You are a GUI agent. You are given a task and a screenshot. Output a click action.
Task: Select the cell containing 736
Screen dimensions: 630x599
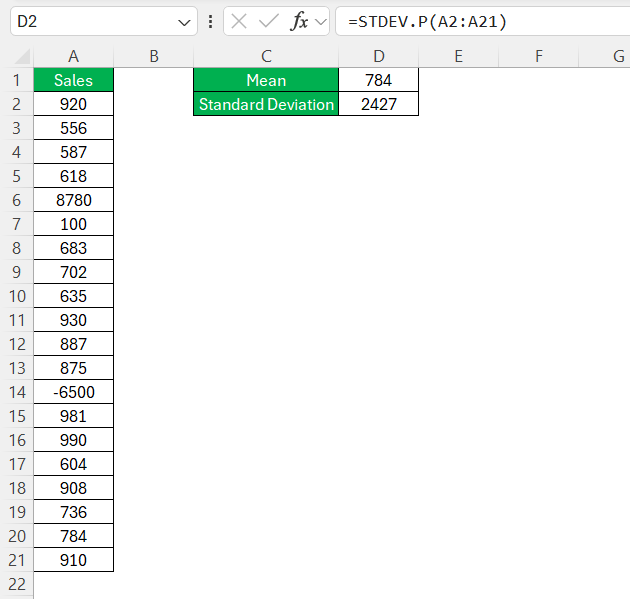pos(74,512)
